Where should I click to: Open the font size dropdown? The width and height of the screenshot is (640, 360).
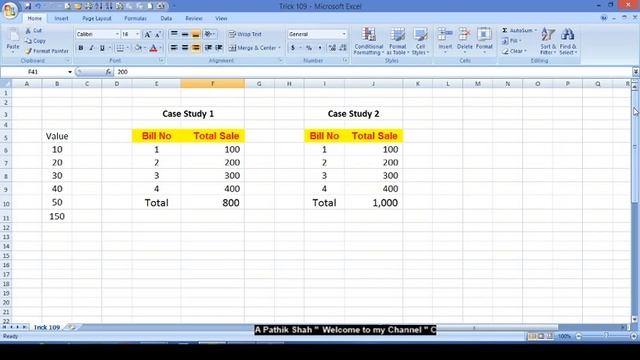(138, 34)
